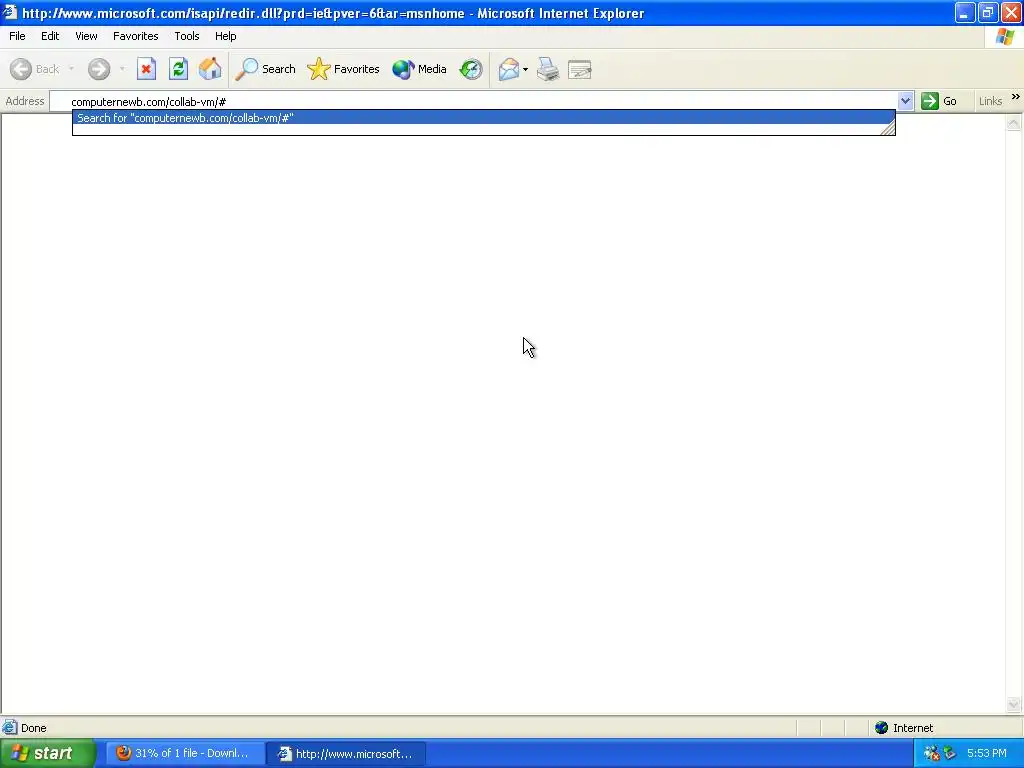Open the Favorites menu
Screen dimensions: 1024x768
pyautogui.click(x=135, y=36)
